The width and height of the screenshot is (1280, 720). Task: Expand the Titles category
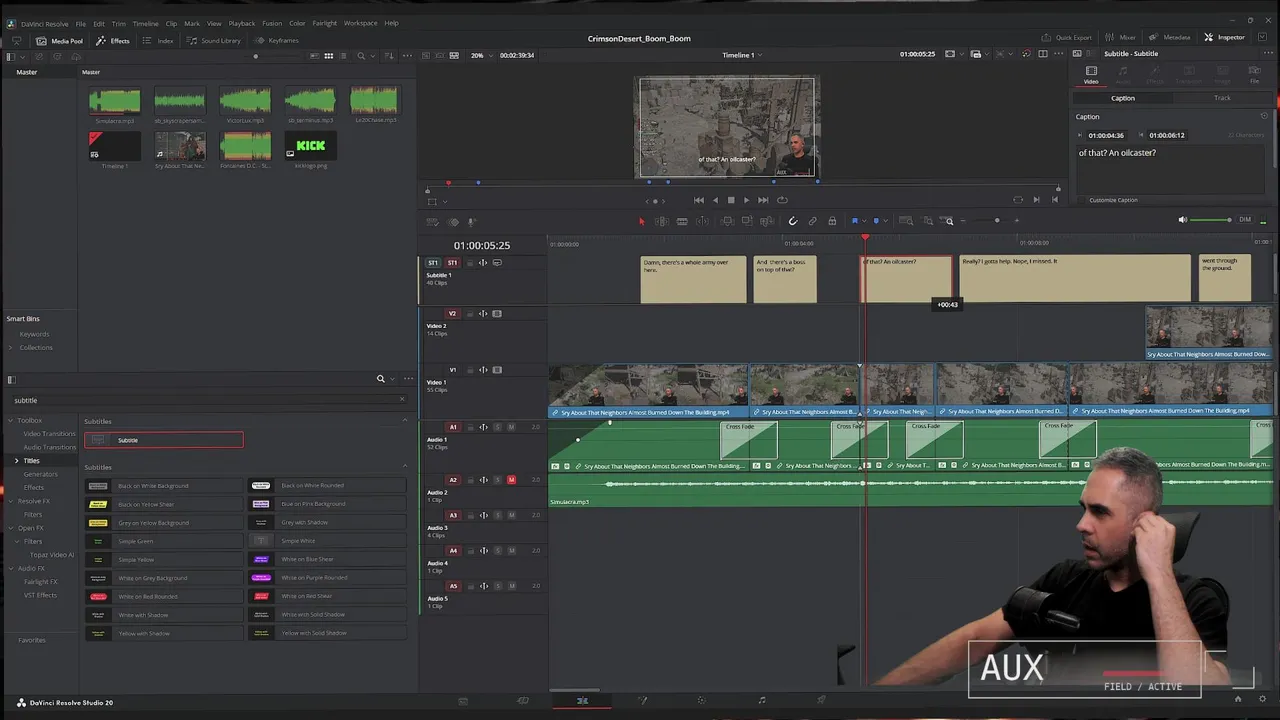(x=16, y=460)
